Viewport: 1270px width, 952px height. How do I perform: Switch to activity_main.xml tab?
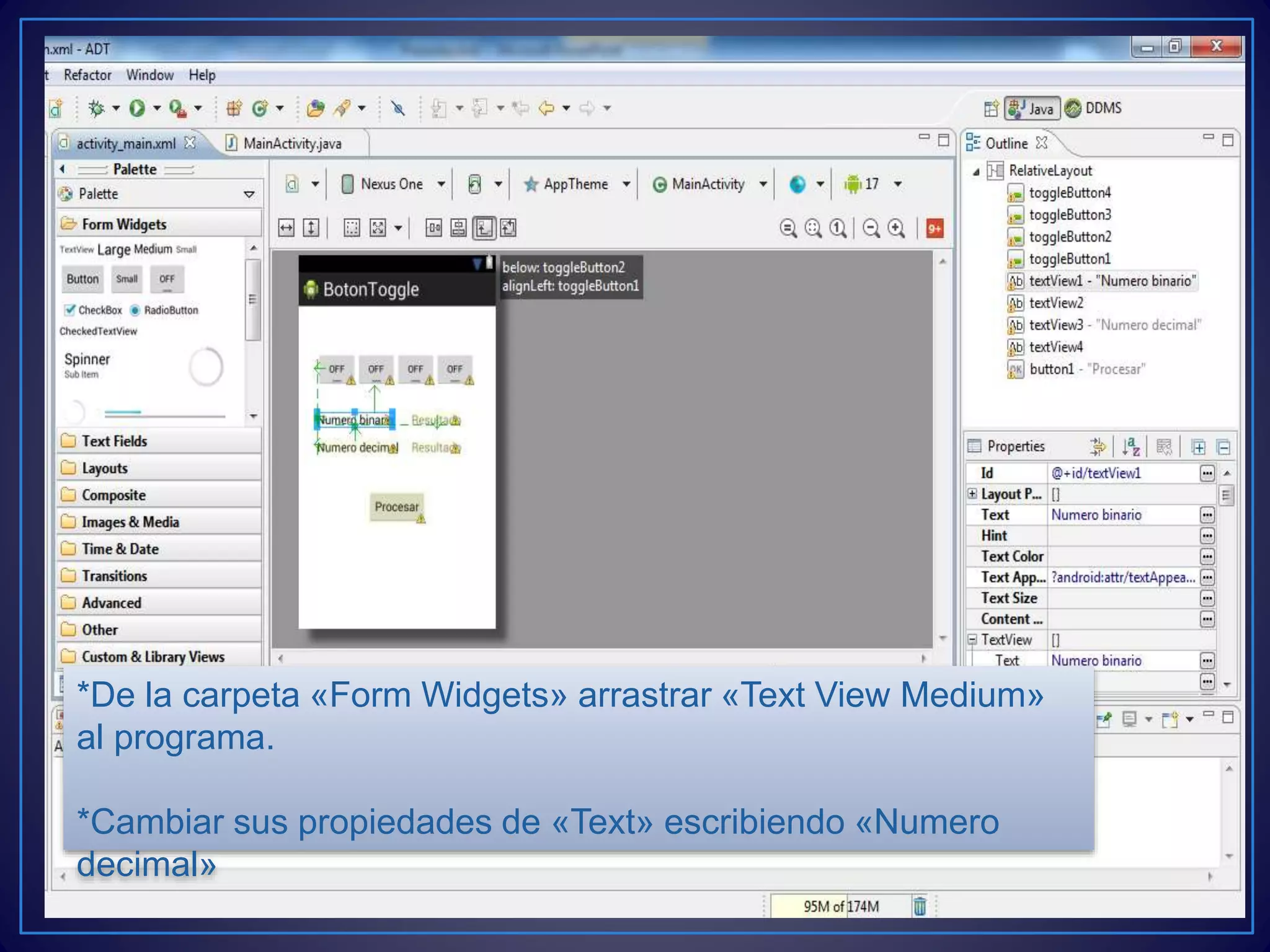127,143
